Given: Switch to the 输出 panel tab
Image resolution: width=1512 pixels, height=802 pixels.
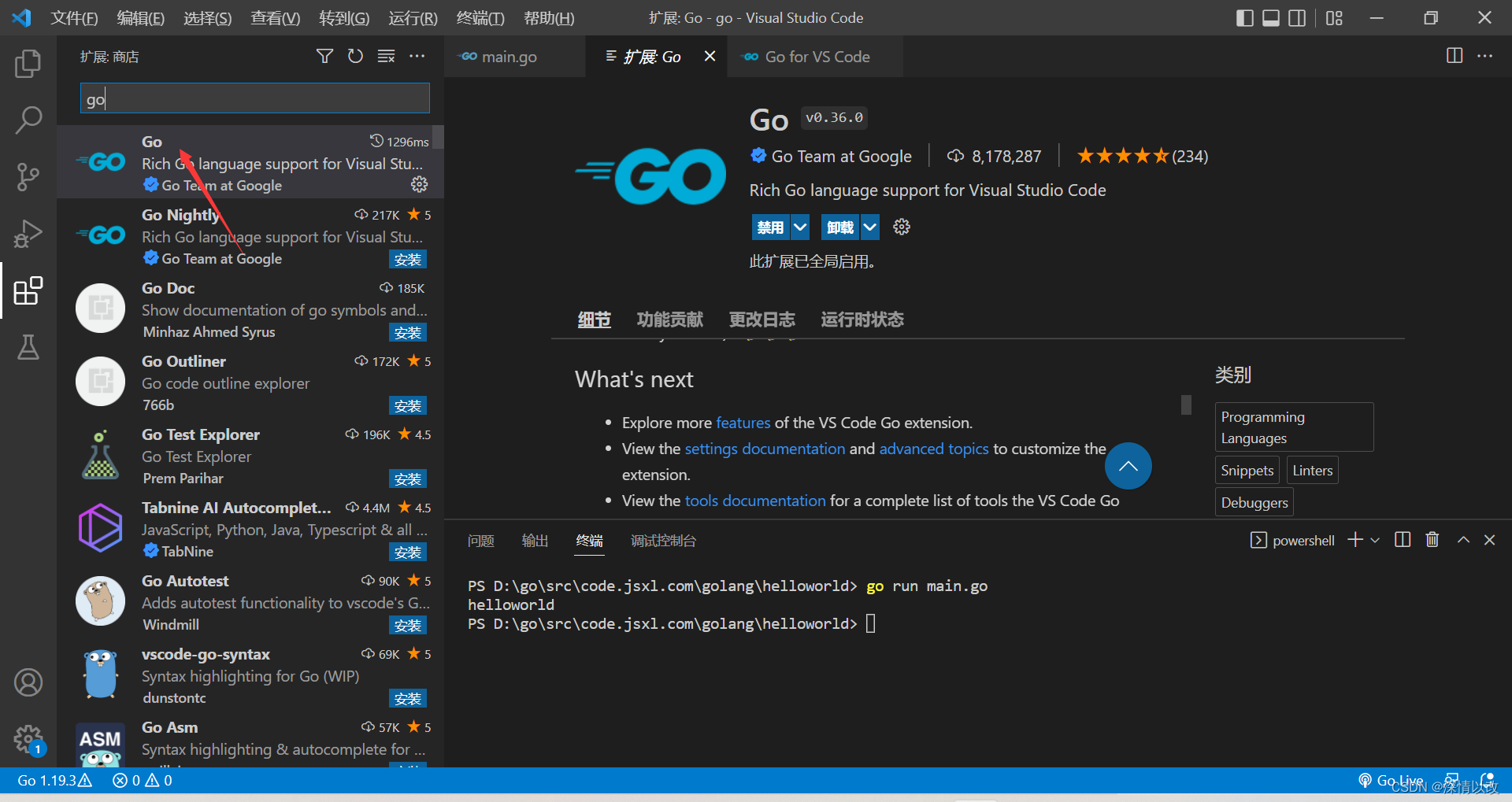Looking at the screenshot, I should point(535,540).
